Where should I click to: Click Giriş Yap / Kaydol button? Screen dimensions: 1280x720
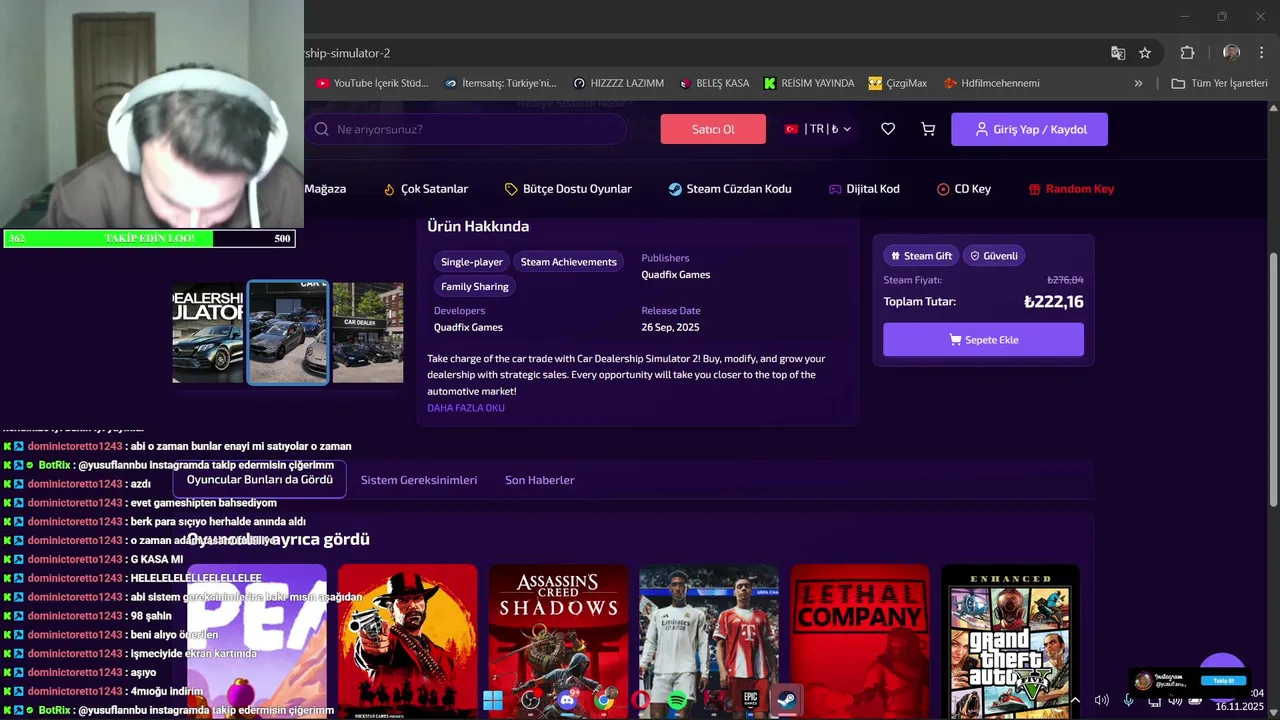[1030, 129]
